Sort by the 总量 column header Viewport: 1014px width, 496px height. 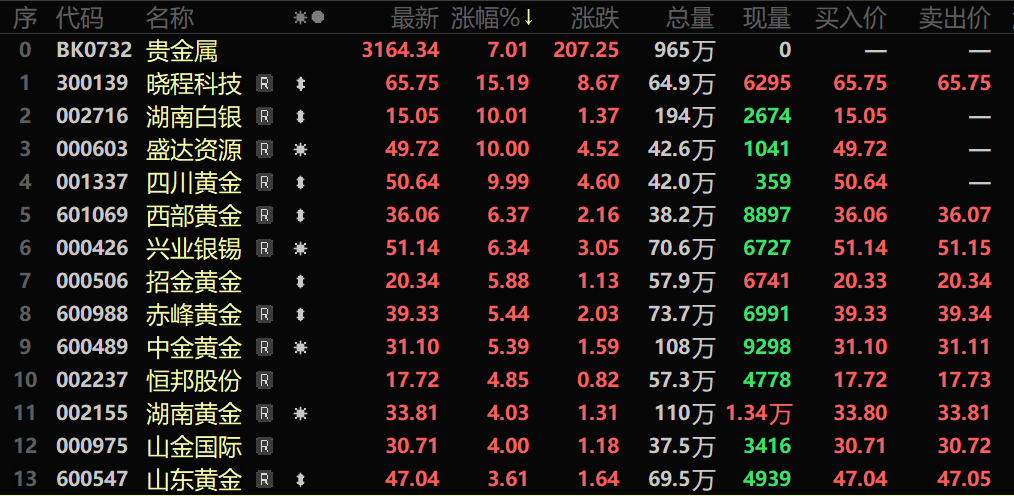pos(690,19)
